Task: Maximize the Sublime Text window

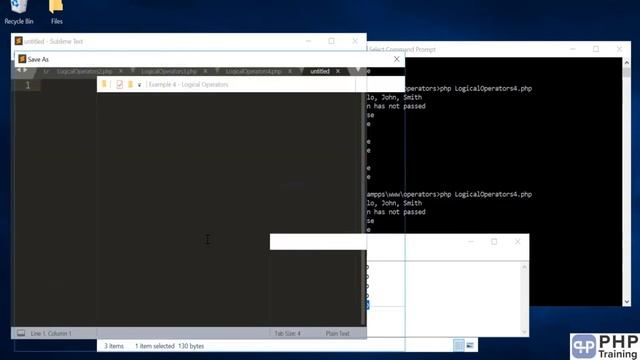Action: (331, 41)
